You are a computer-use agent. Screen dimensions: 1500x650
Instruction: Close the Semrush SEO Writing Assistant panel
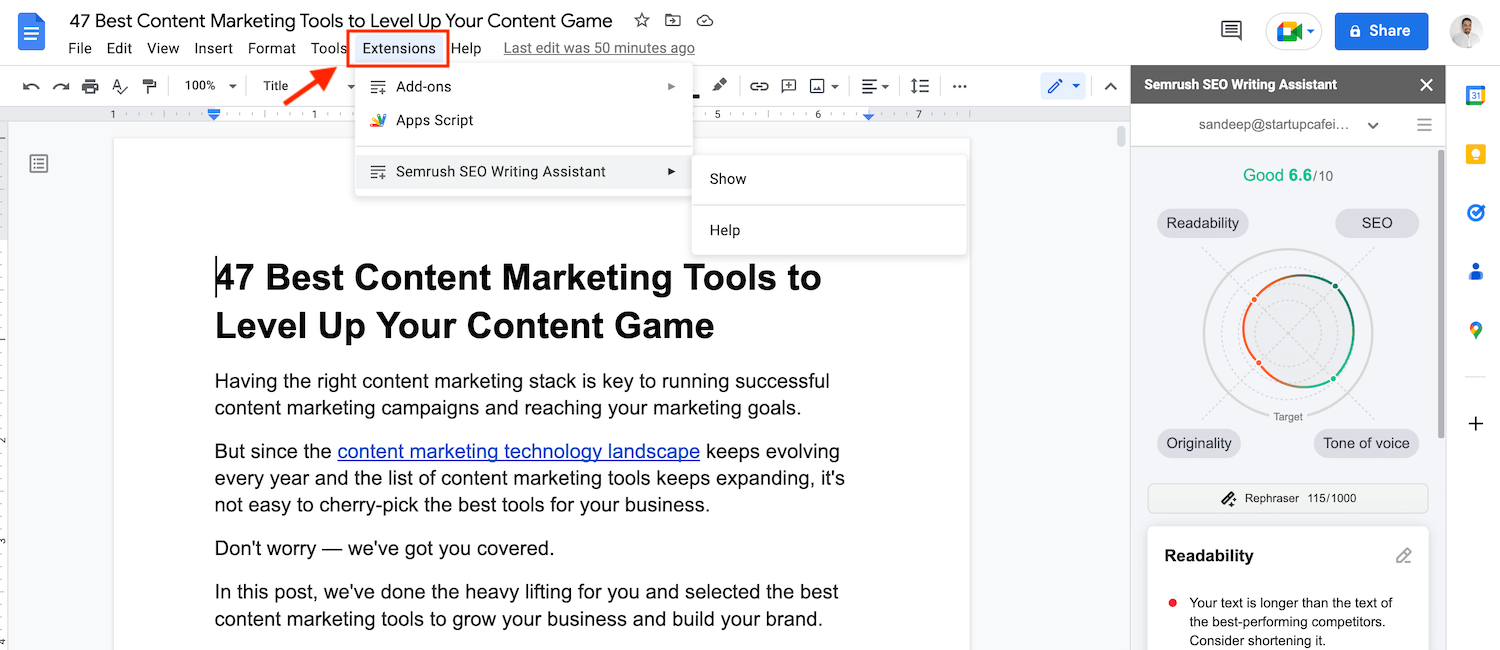1426,85
